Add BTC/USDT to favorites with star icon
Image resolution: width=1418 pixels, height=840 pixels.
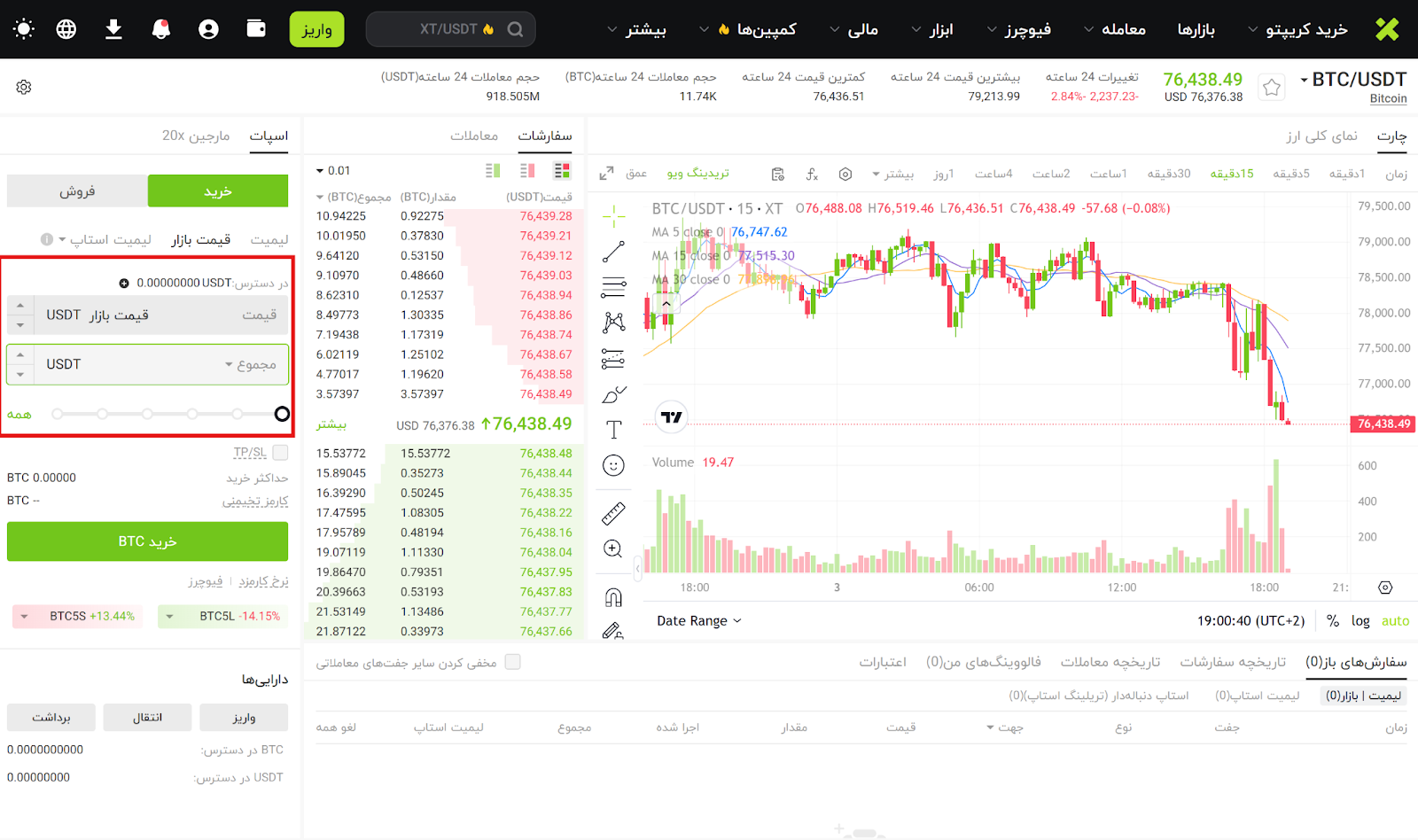1272,87
